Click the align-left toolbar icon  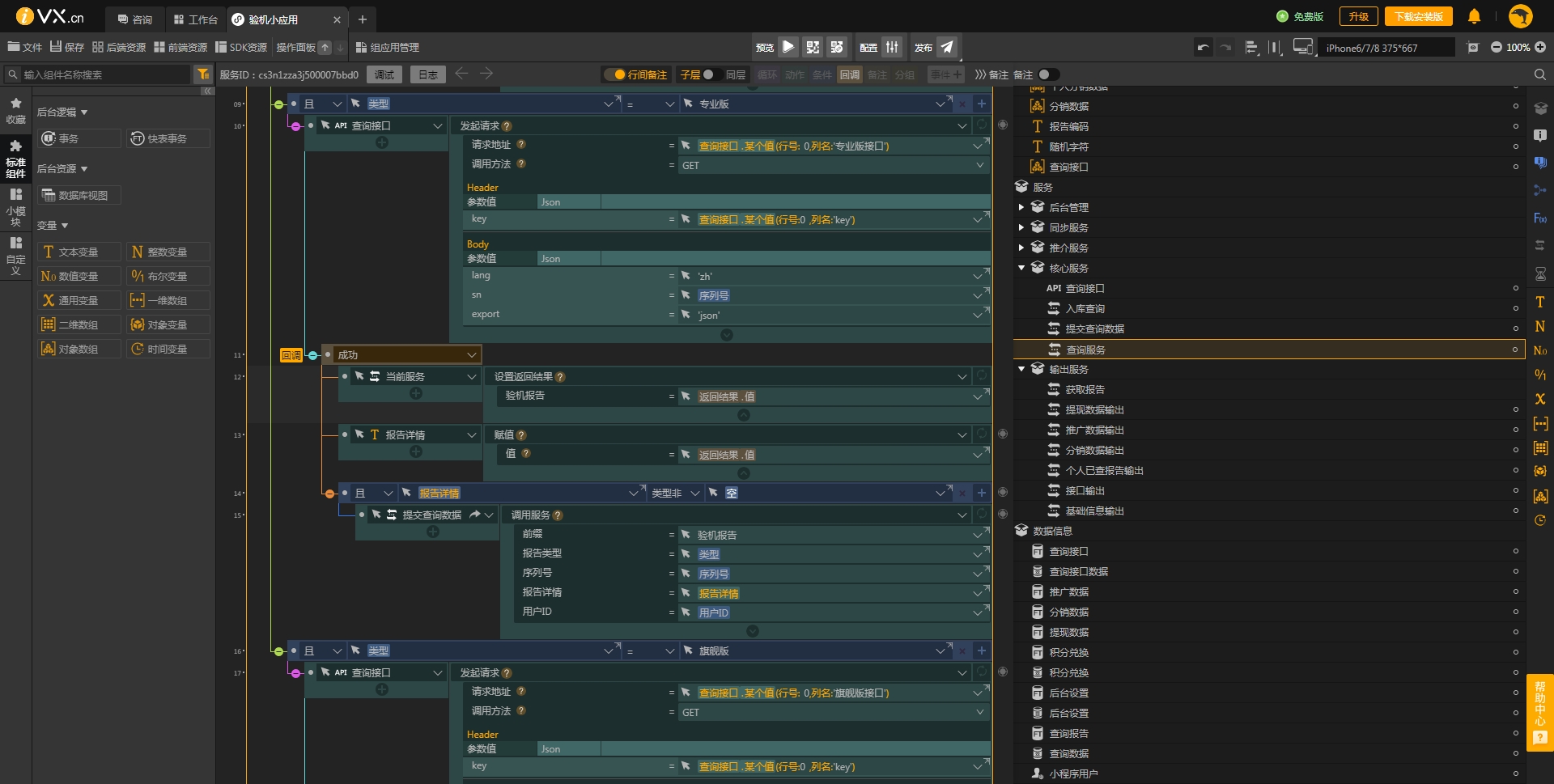pos(1251,48)
